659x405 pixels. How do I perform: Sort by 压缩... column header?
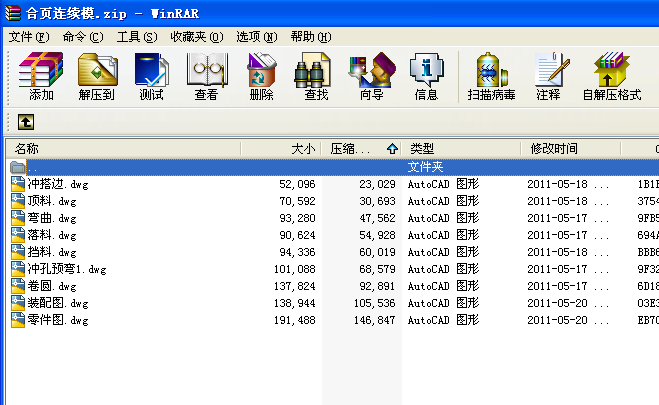[362, 149]
